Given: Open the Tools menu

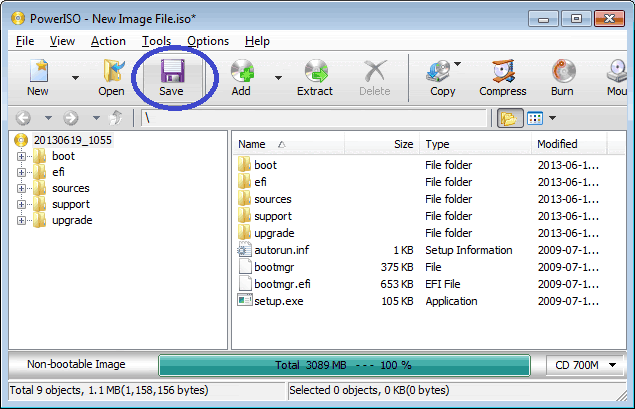Looking at the screenshot, I should click(156, 41).
